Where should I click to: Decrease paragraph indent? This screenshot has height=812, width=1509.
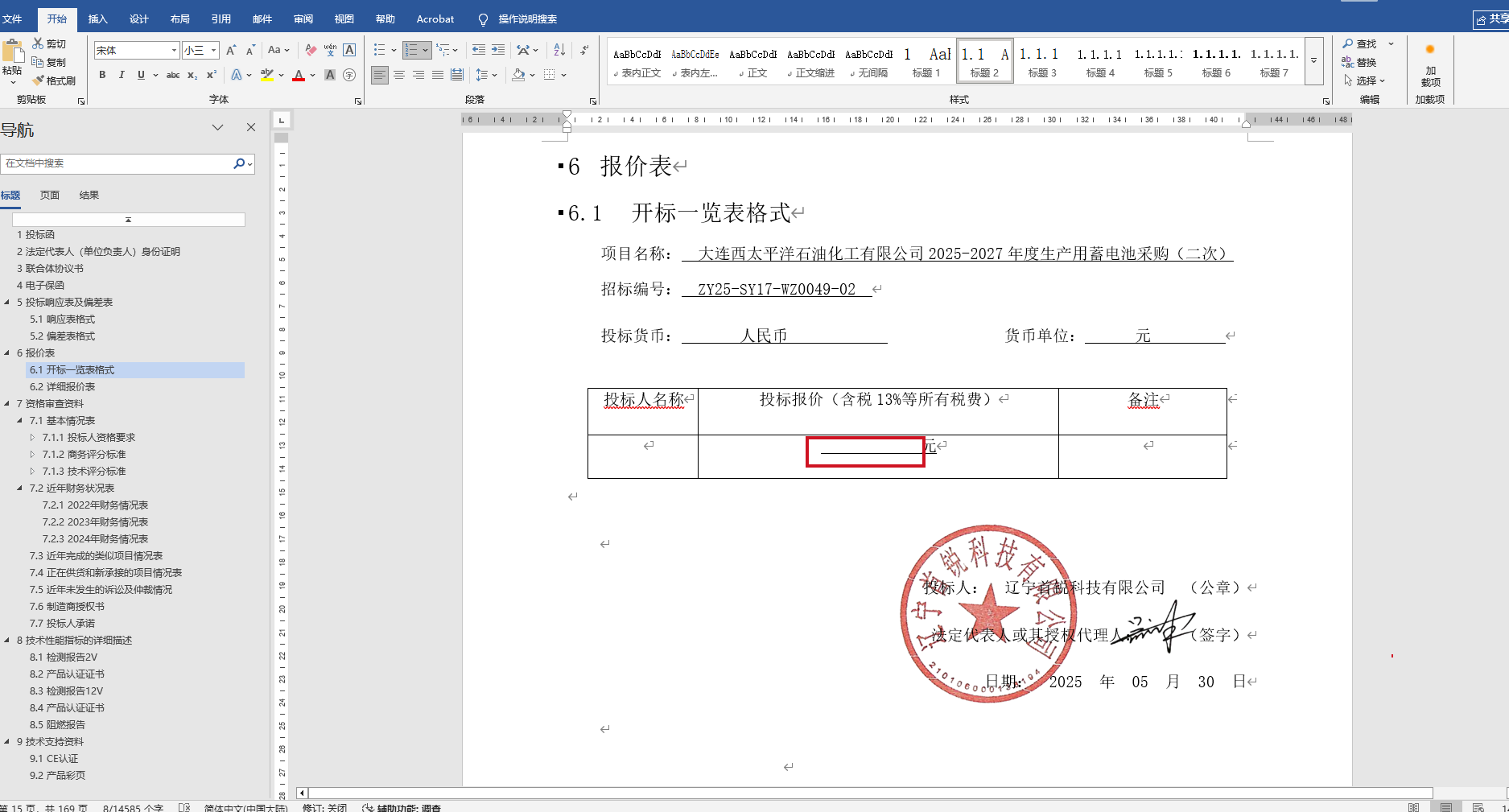click(x=479, y=51)
